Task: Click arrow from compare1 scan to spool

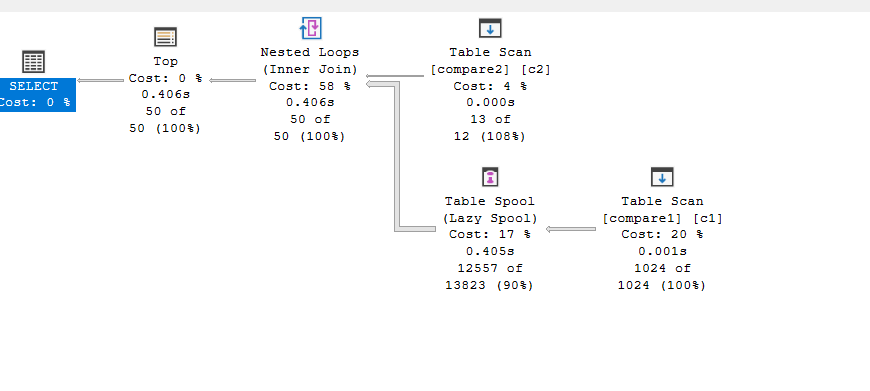Action: pyautogui.click(x=571, y=229)
